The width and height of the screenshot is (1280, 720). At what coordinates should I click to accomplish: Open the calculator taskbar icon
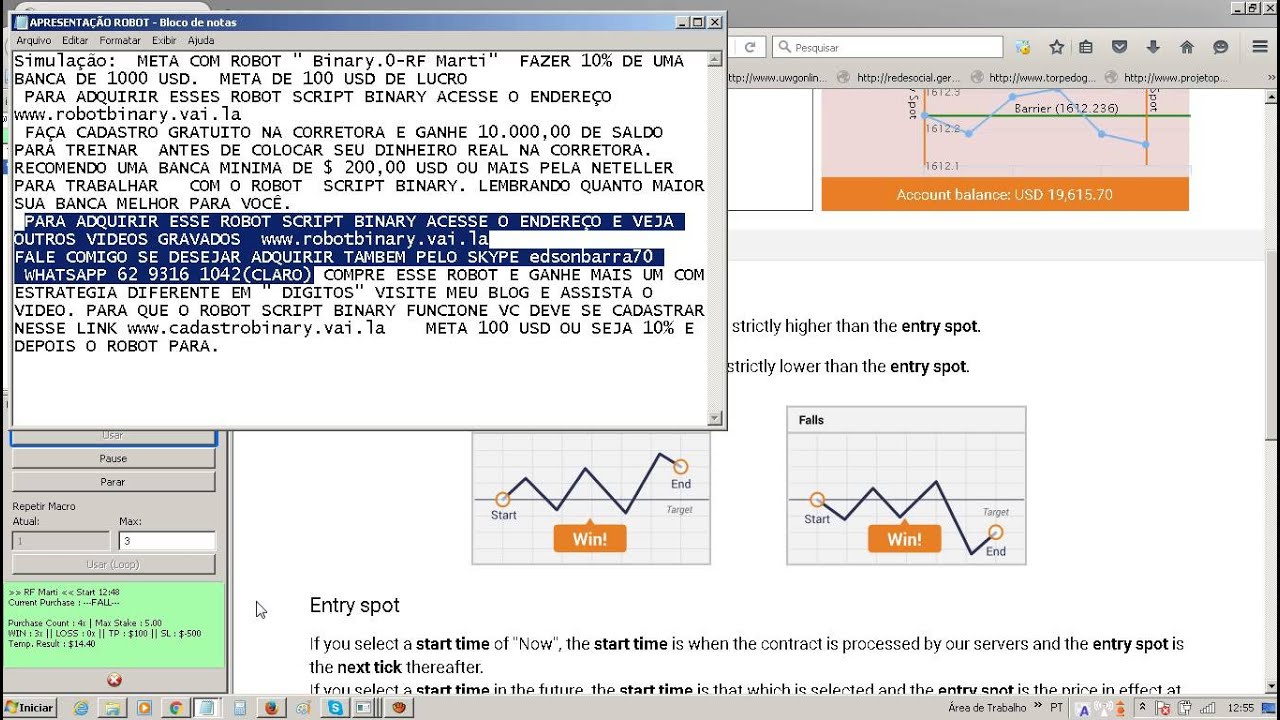click(240, 707)
